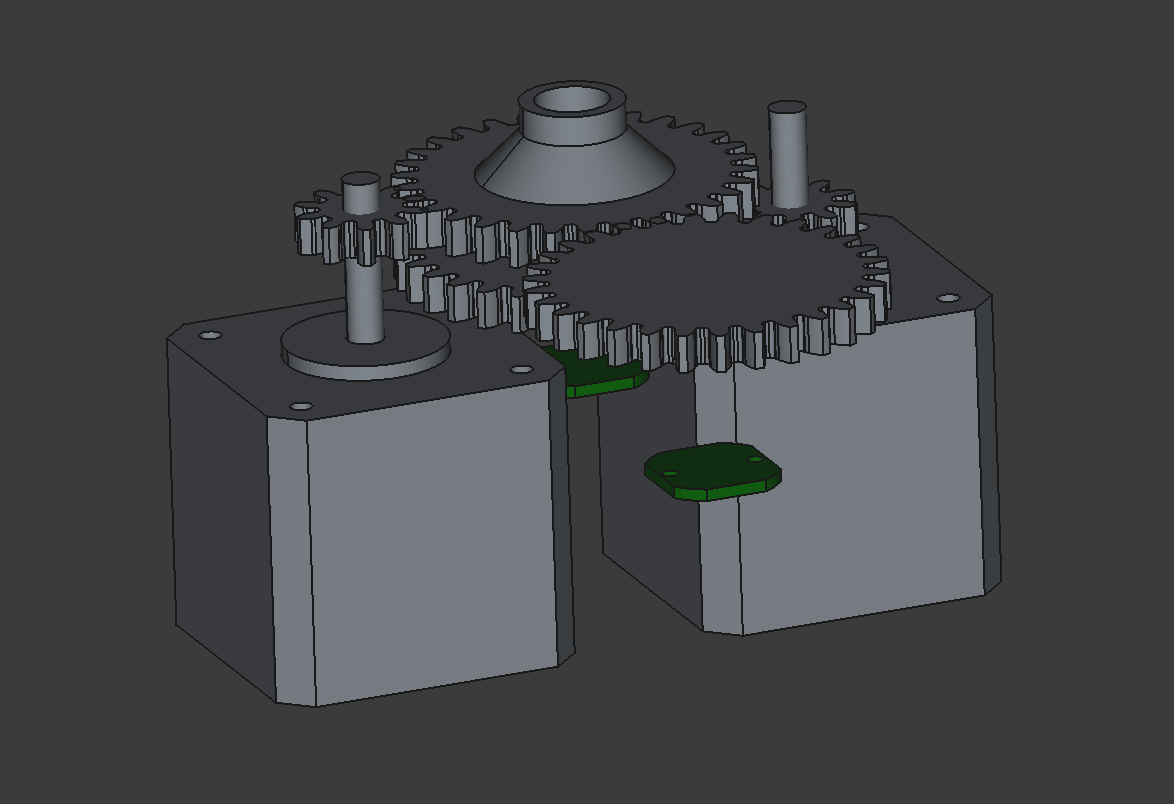1174x804 pixels.
Task: Click the front mounting hole on left motor
Action: 300,406
